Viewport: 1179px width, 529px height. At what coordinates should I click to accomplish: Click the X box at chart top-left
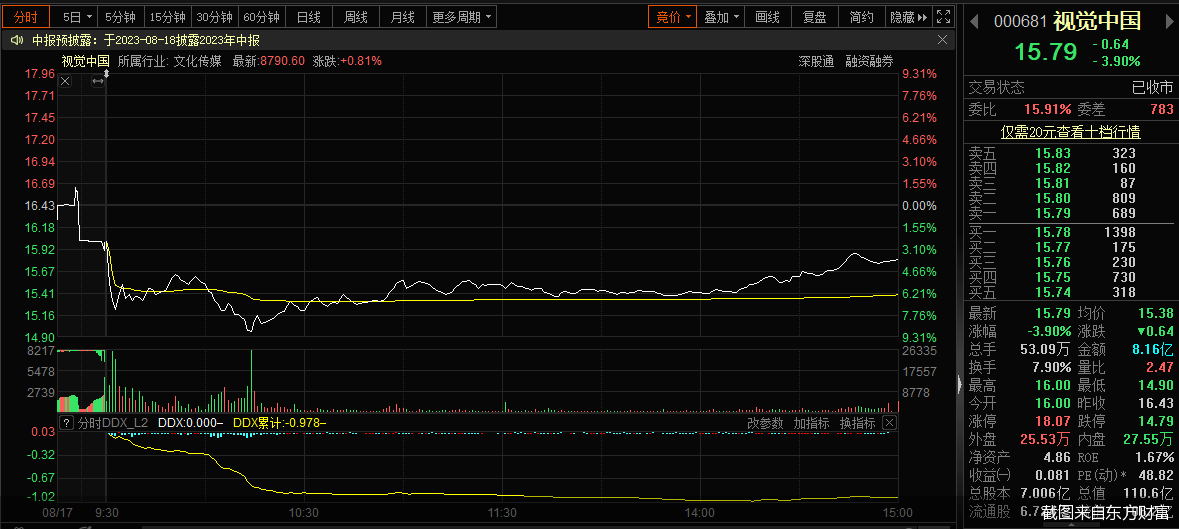tap(65, 81)
